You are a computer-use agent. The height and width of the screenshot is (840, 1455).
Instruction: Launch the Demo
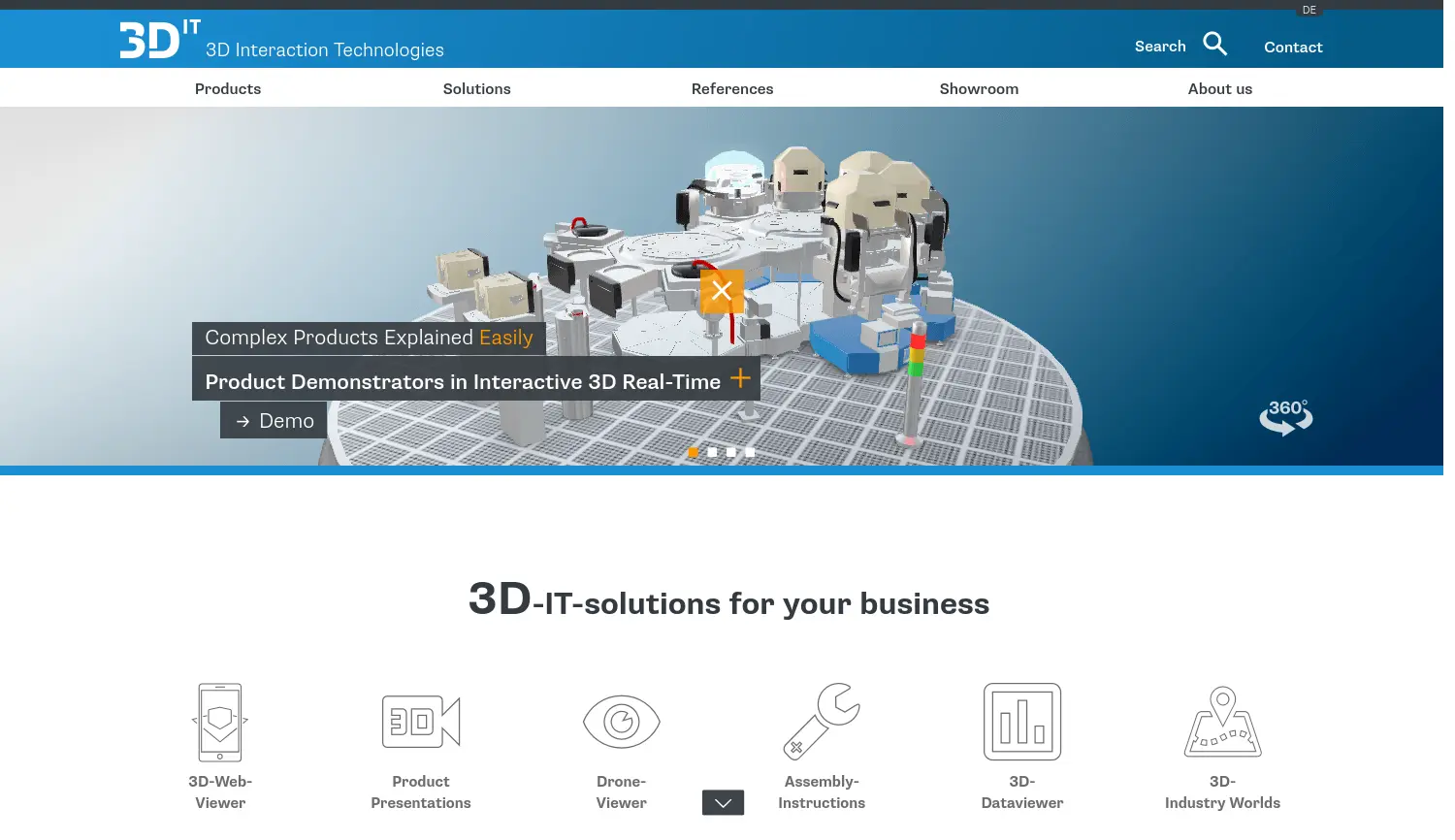pos(273,420)
